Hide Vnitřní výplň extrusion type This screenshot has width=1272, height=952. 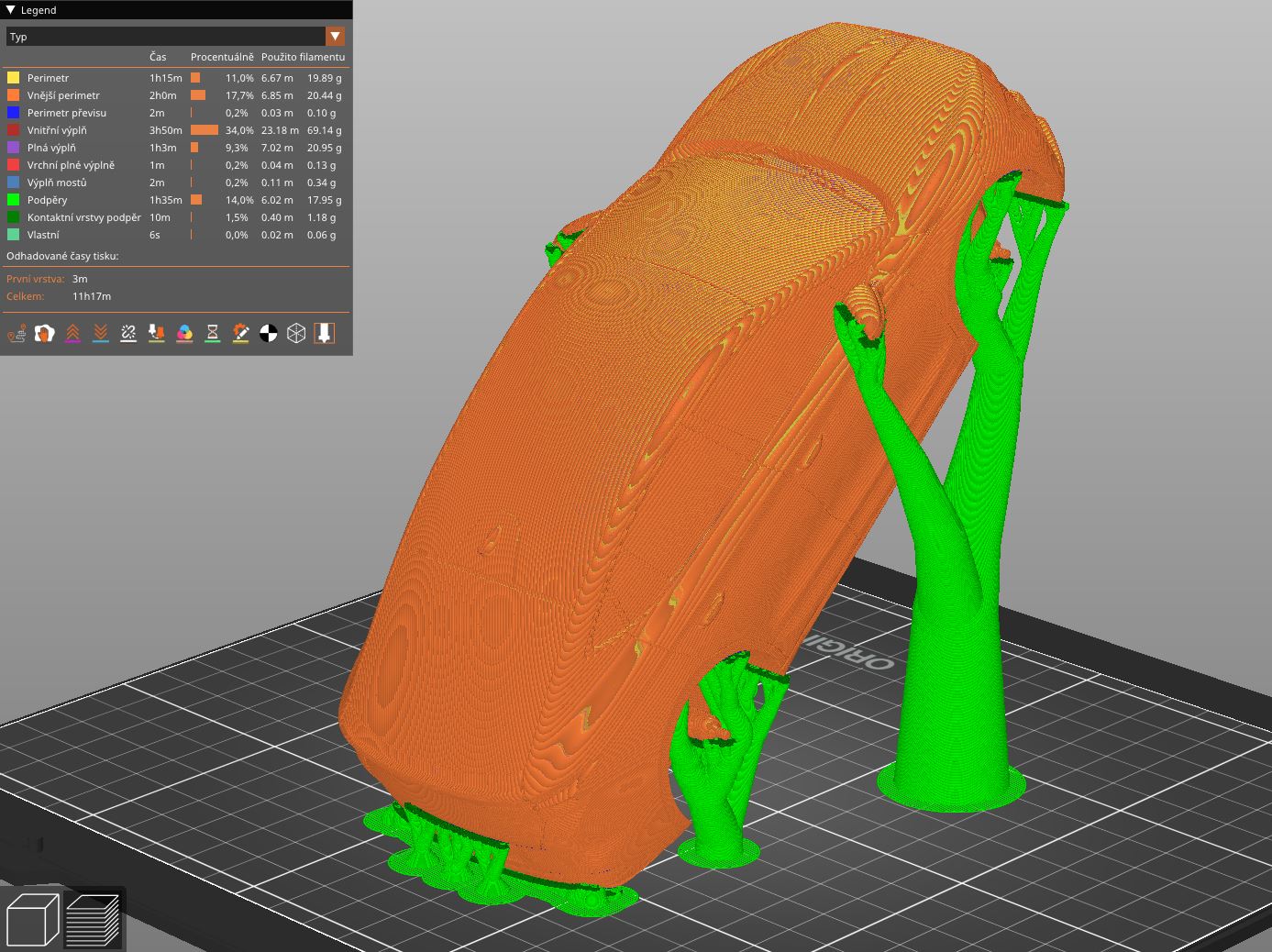[x=175, y=130]
